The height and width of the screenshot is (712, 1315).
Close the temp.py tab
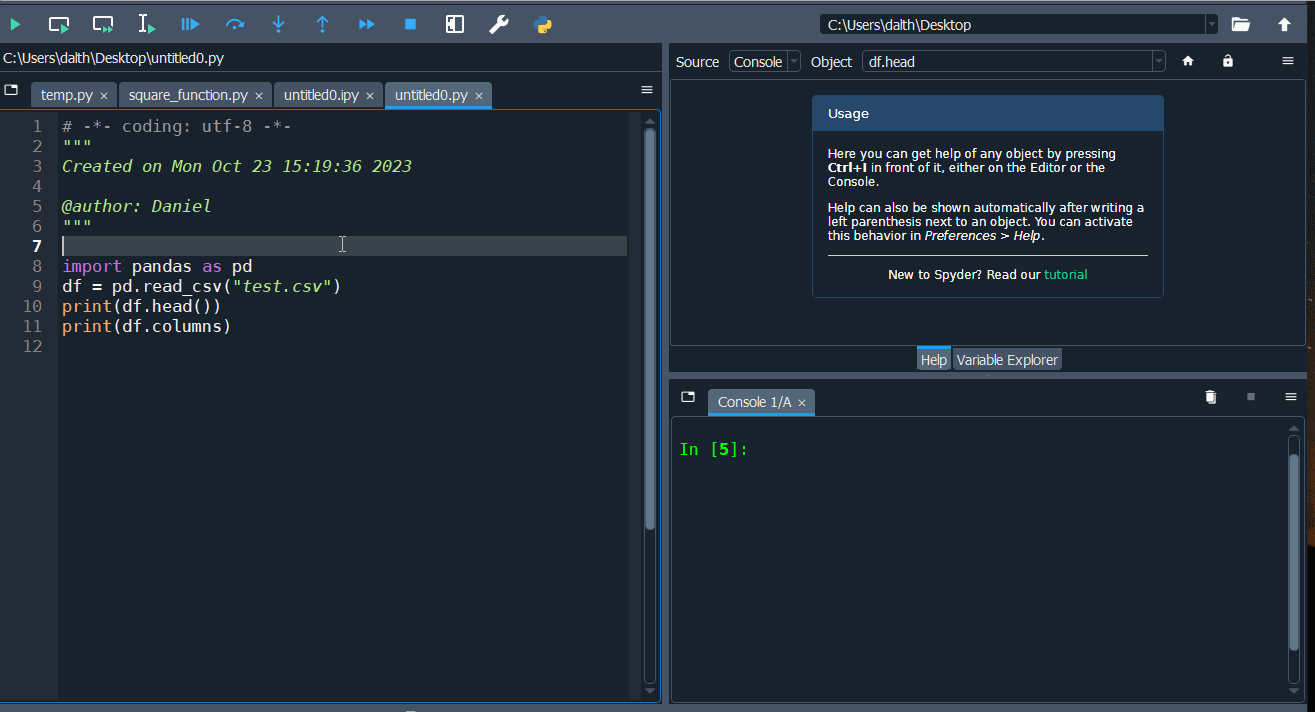pos(104,96)
